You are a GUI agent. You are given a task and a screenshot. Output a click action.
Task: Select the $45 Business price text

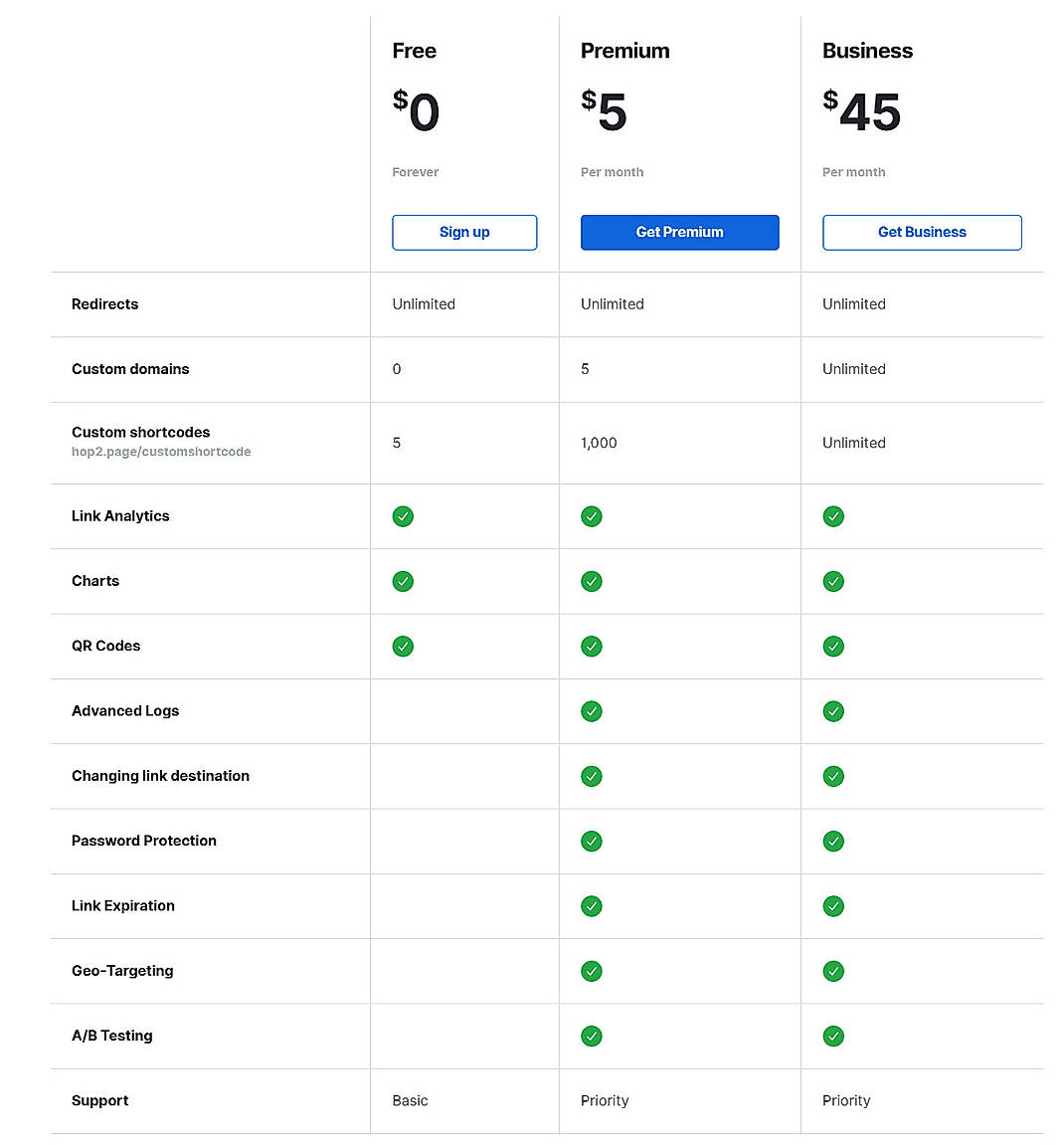click(x=861, y=110)
